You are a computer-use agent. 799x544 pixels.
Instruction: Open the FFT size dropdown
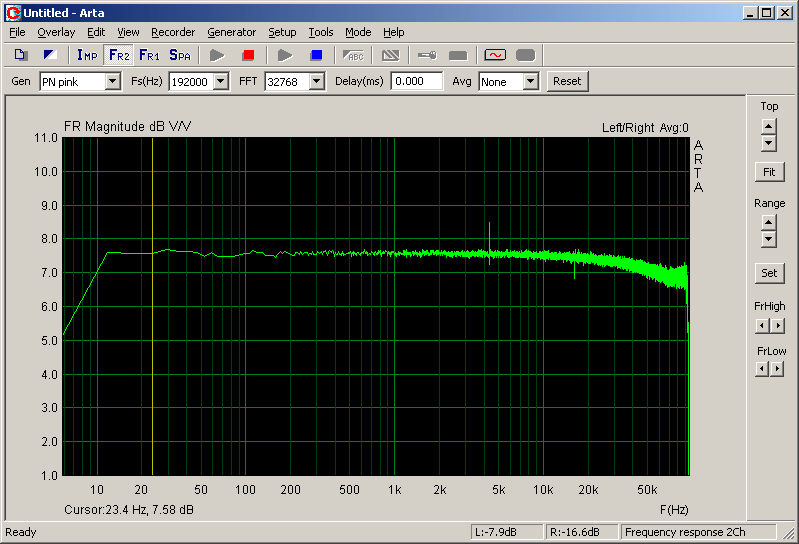coord(317,82)
